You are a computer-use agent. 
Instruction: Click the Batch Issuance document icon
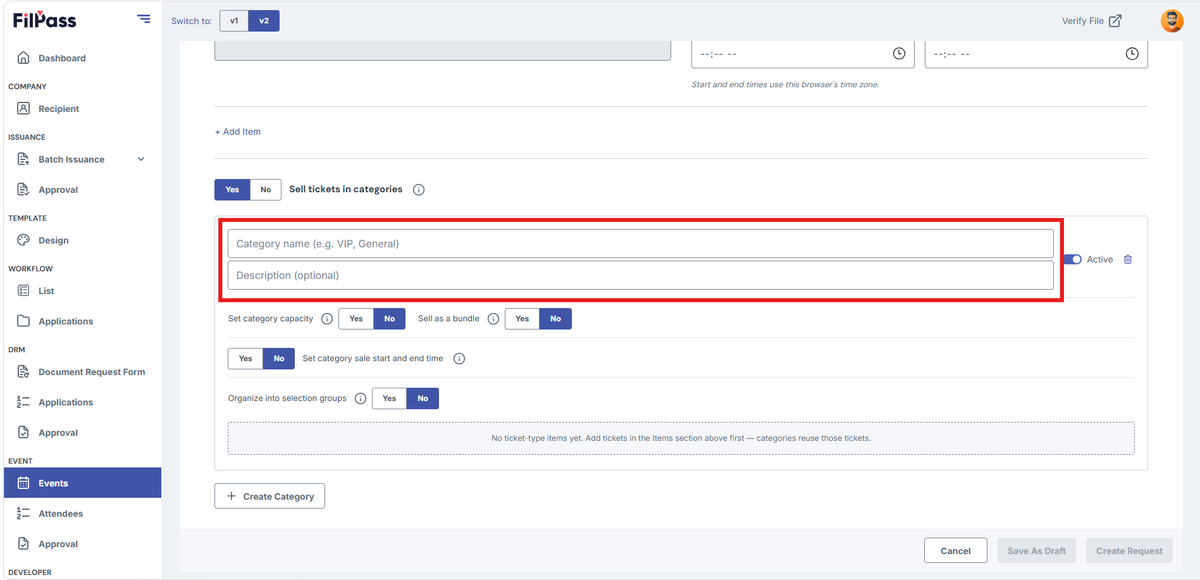click(24, 159)
